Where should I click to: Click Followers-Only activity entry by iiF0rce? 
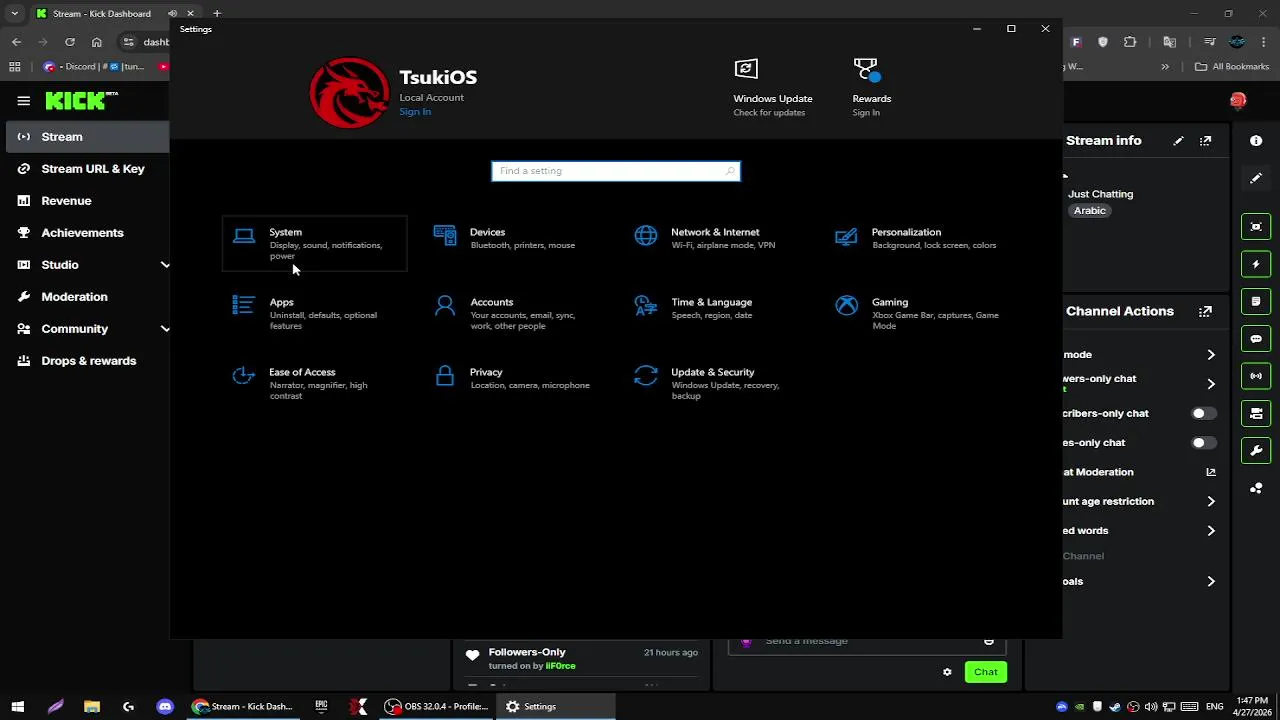pyautogui.click(x=580, y=659)
